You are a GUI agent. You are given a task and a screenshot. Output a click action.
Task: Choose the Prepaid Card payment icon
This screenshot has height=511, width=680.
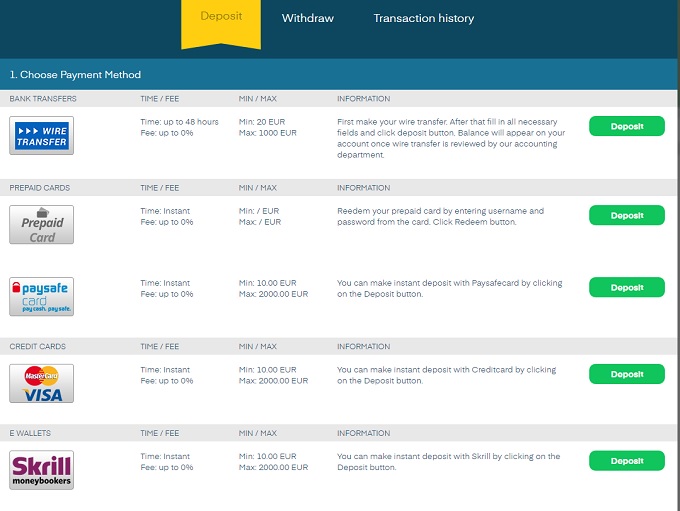tap(41, 224)
